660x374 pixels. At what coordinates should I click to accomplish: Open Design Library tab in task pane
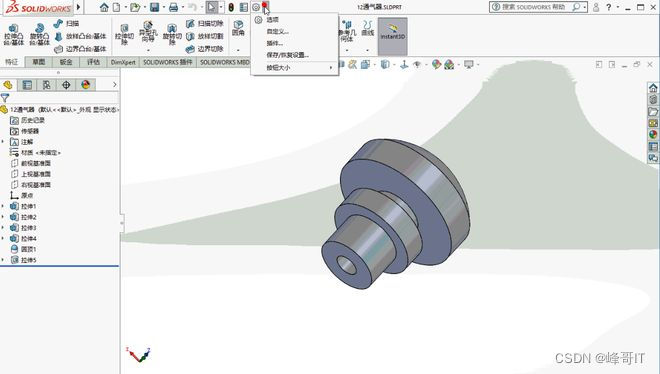coord(653,100)
